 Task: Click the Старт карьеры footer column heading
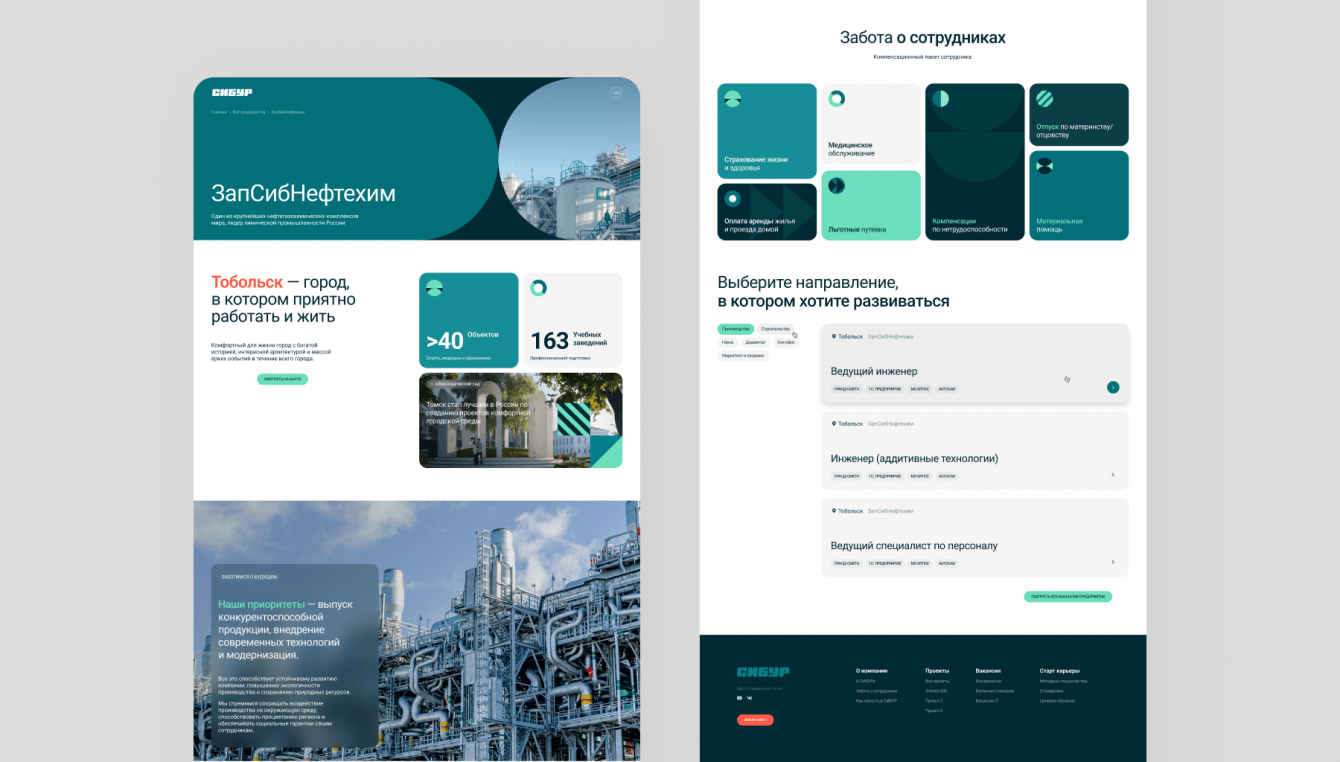click(x=1060, y=671)
